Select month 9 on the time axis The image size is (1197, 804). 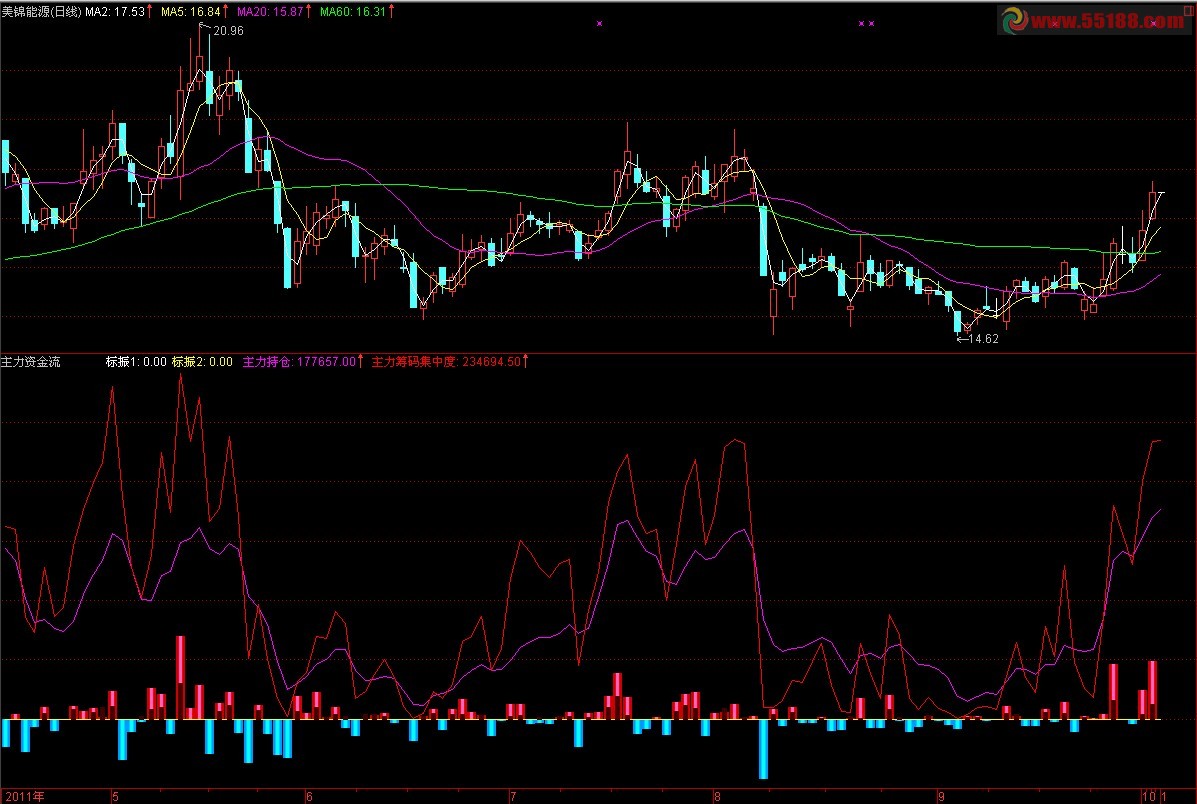[x=941, y=796]
